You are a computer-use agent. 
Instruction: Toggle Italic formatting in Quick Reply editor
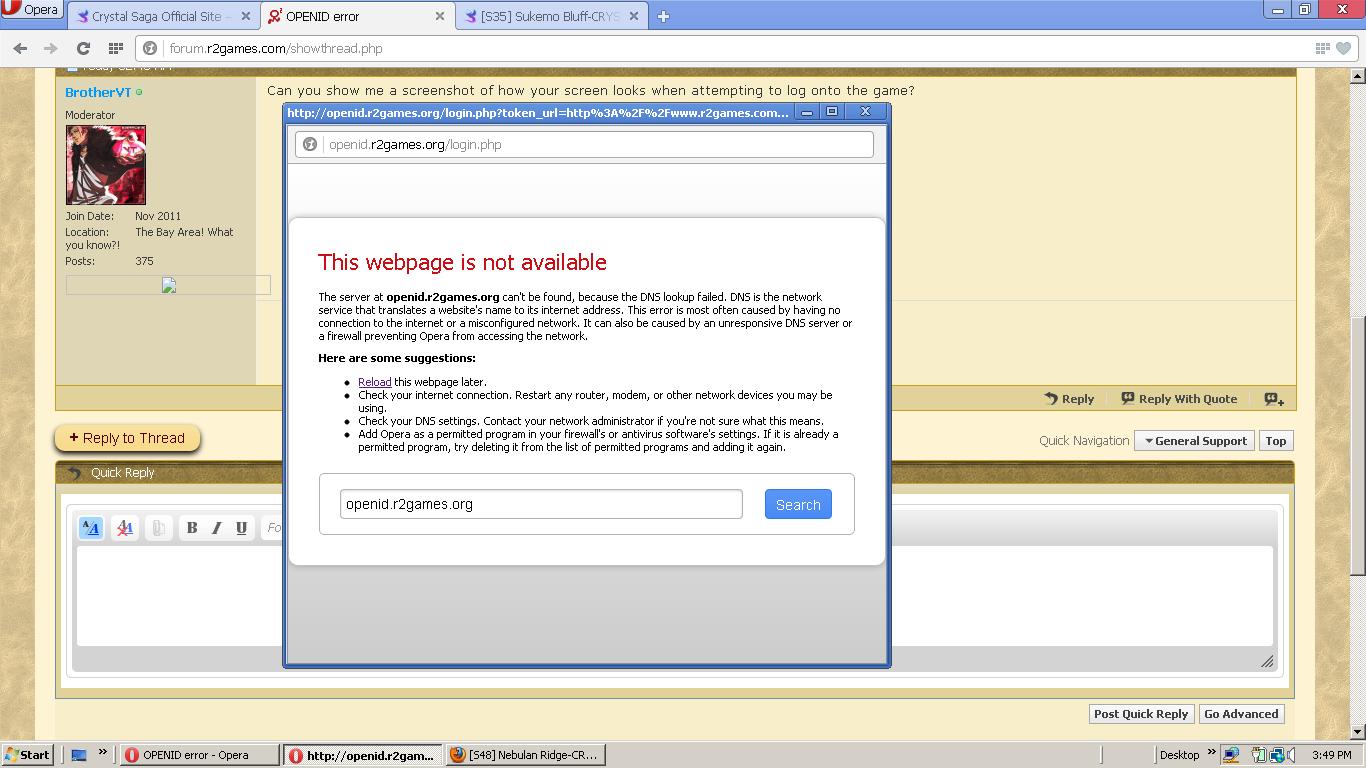[x=217, y=528]
